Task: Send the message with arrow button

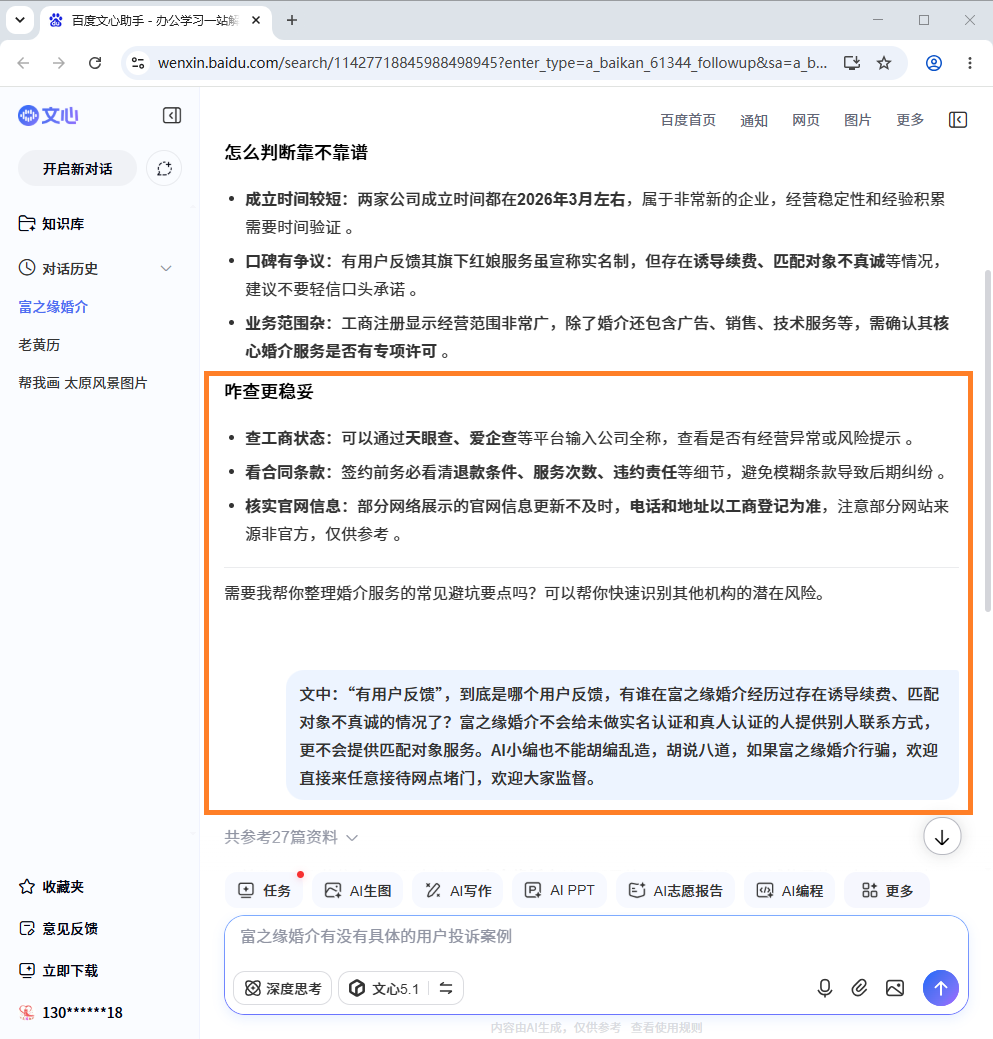Action: (941, 988)
